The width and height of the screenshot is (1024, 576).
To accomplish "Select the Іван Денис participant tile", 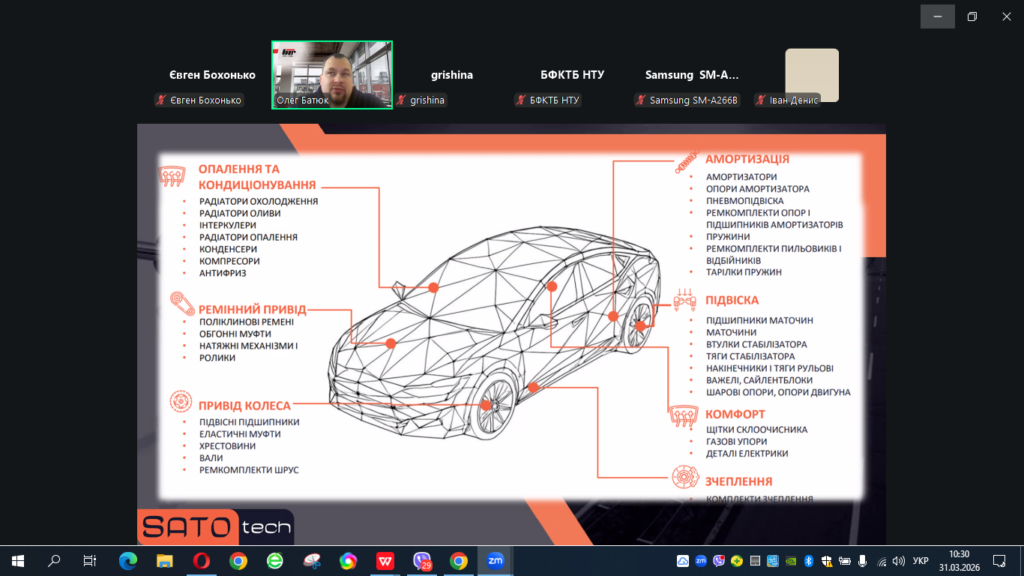I will [x=811, y=76].
